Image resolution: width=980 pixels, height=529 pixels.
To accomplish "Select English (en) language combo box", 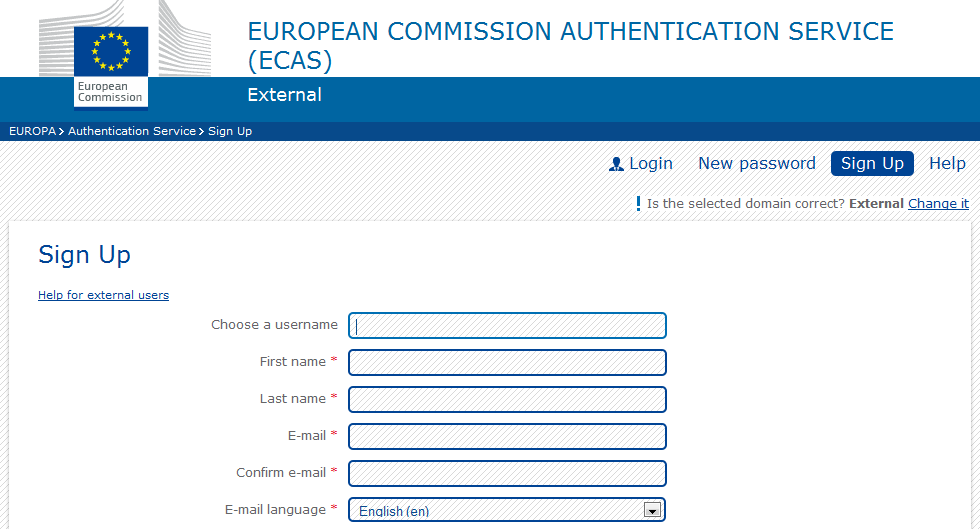I will 507,510.
